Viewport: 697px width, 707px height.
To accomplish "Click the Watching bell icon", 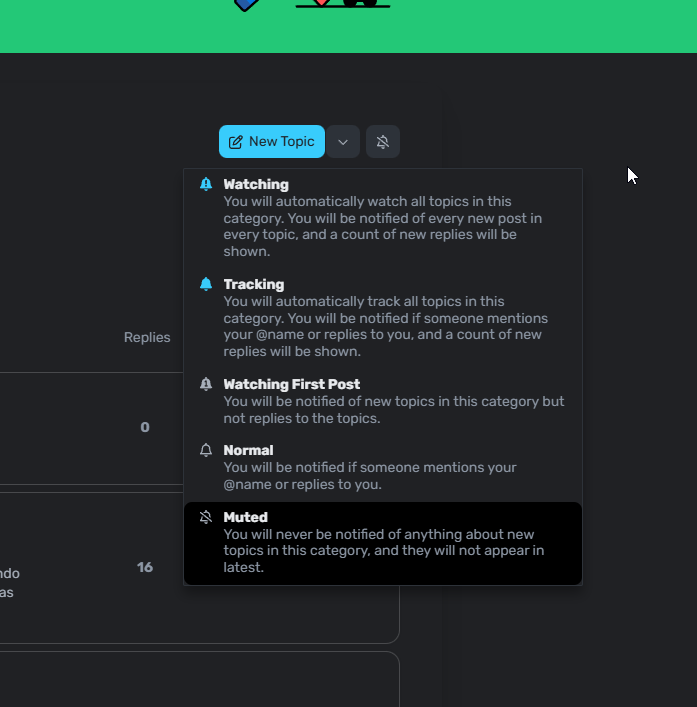I will point(206,184).
